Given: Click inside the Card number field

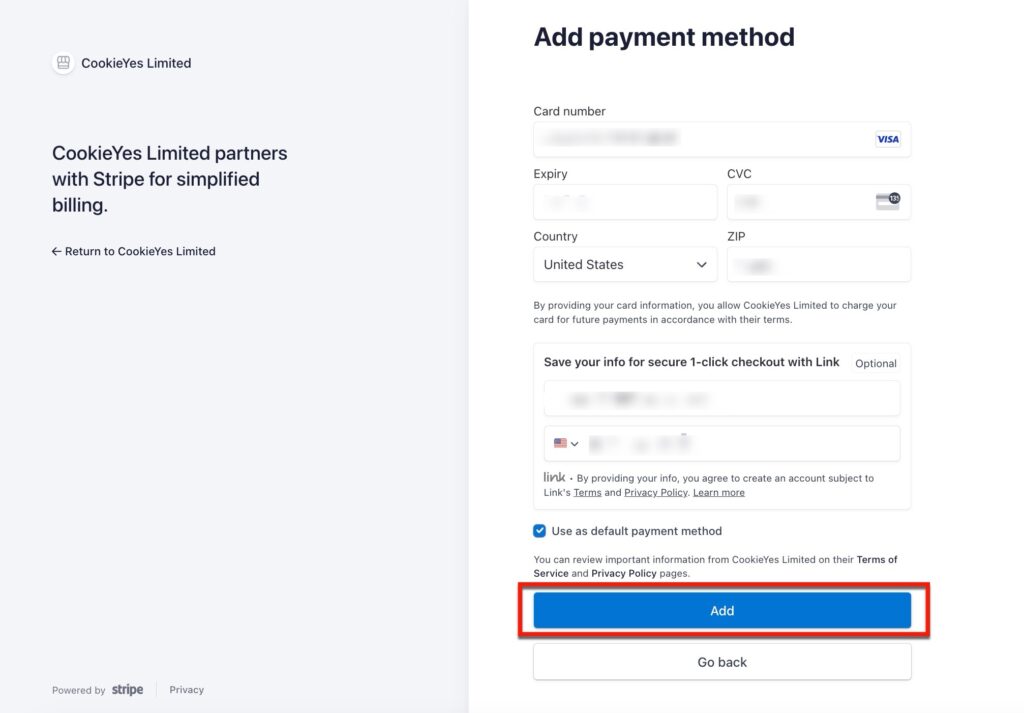Looking at the screenshot, I should pos(700,139).
